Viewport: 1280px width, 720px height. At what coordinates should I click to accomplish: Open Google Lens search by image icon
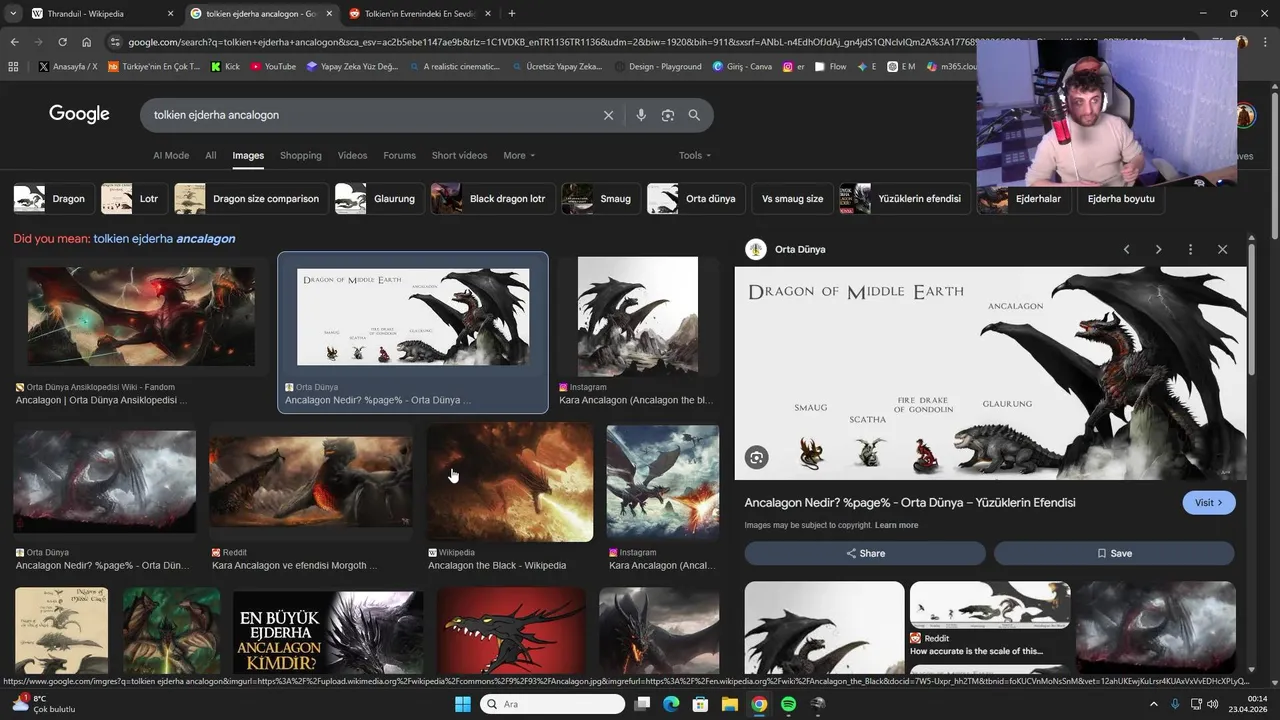pos(668,115)
